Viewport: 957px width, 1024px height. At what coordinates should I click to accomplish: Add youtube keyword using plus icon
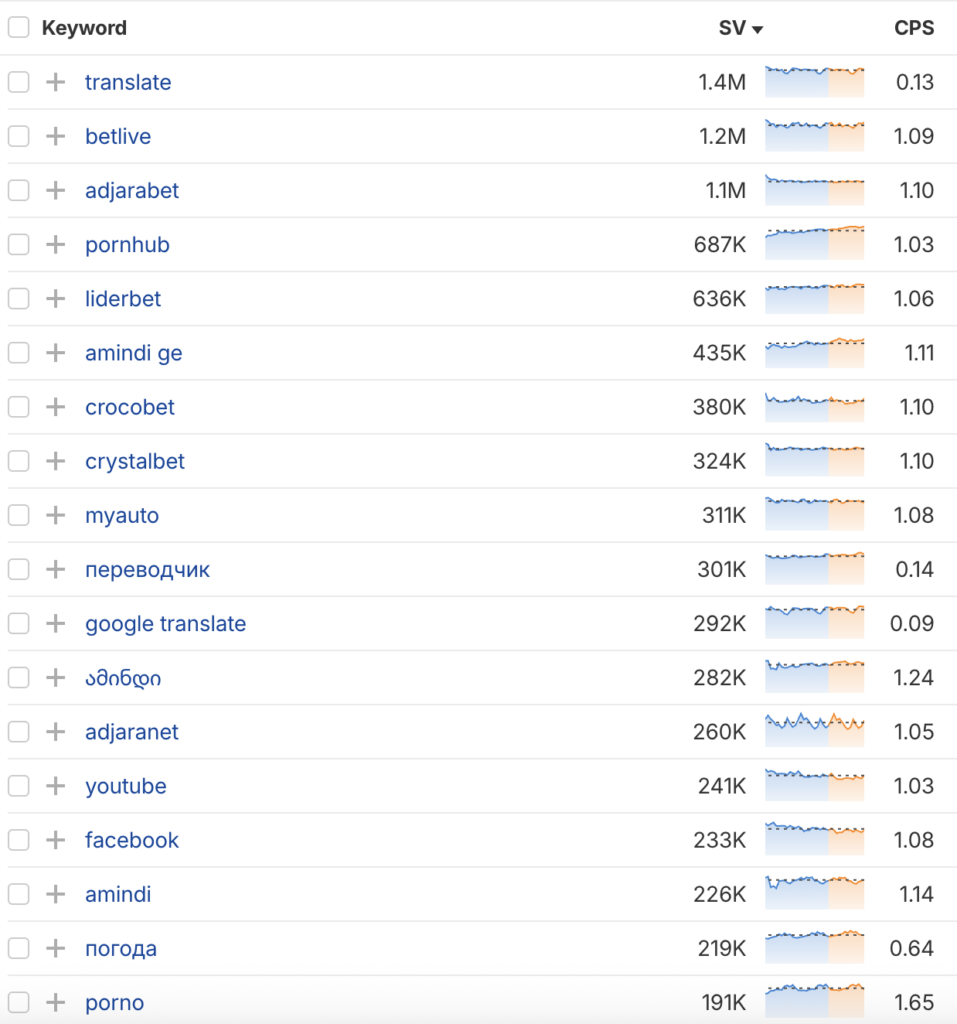click(56, 786)
